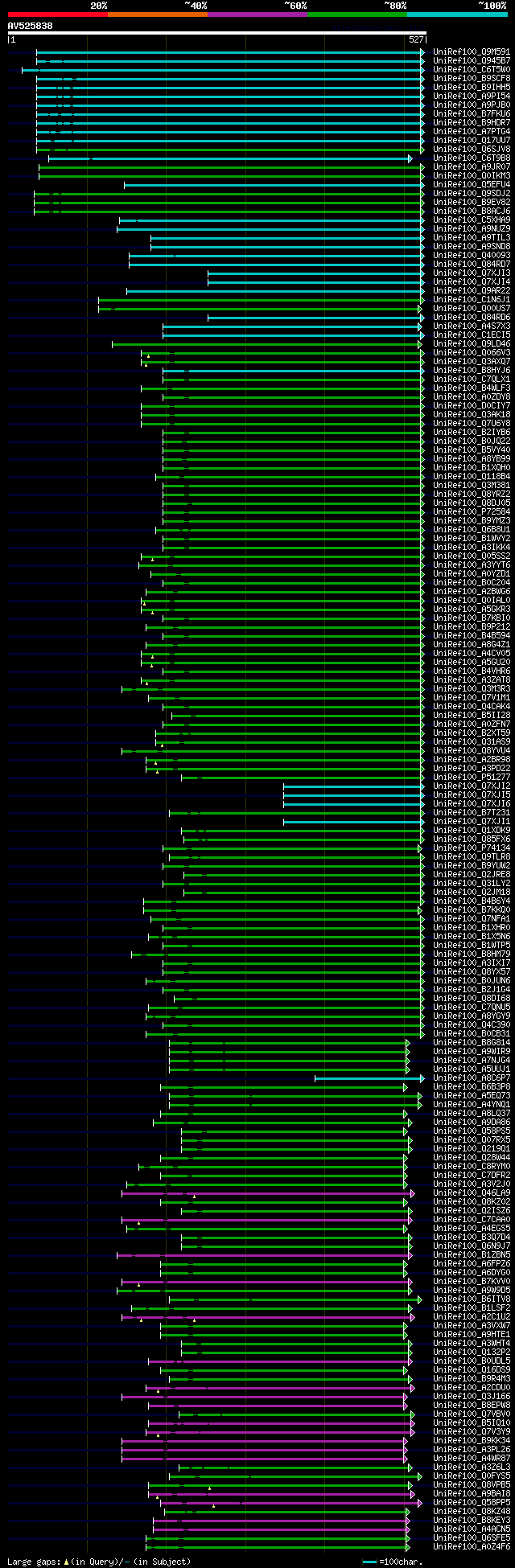The width and height of the screenshot is (515, 1568).
Task: Select the label UniRef100_Q7V1M1
Action: coord(472,697)
